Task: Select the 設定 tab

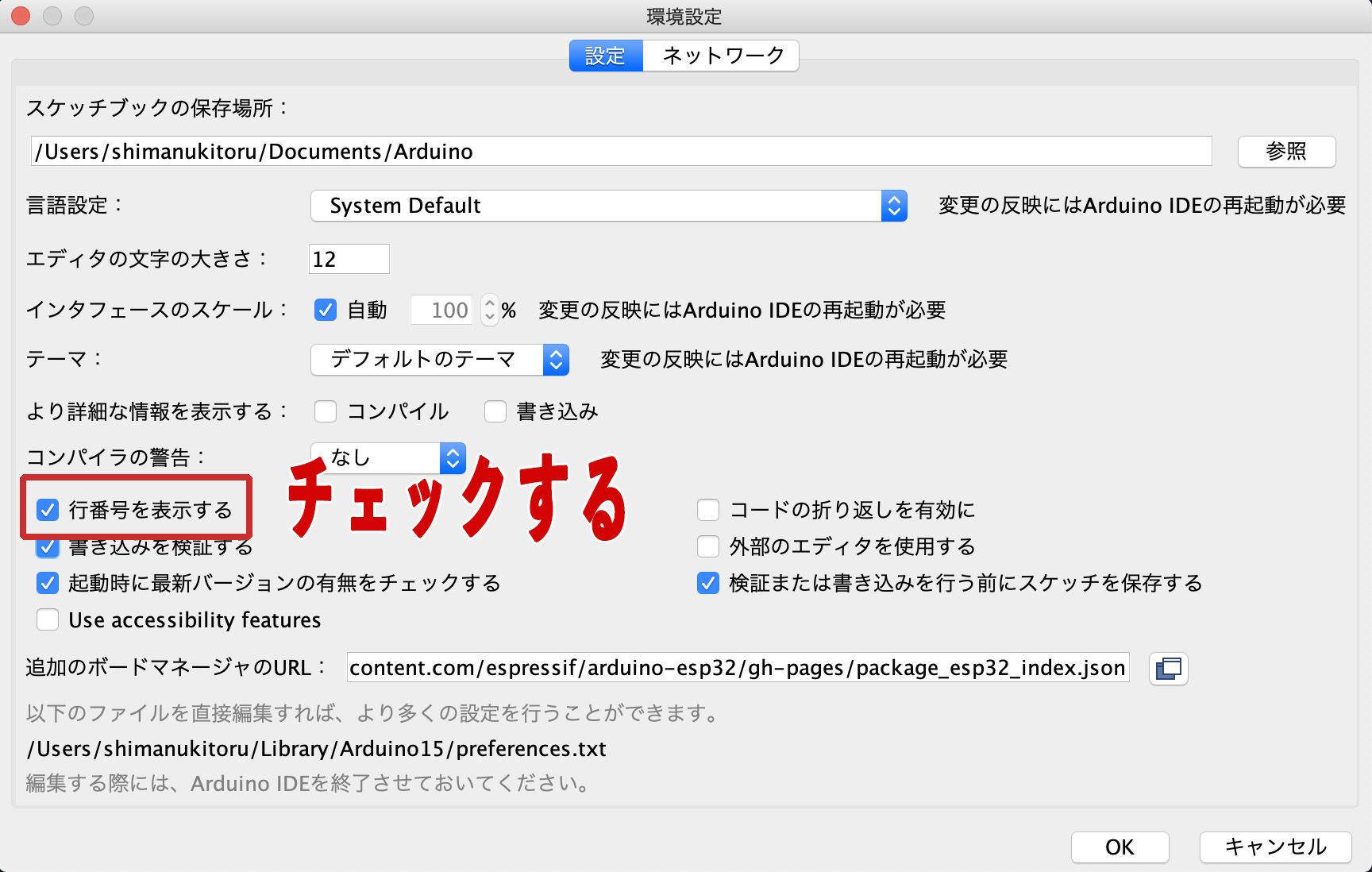Action: [605, 56]
